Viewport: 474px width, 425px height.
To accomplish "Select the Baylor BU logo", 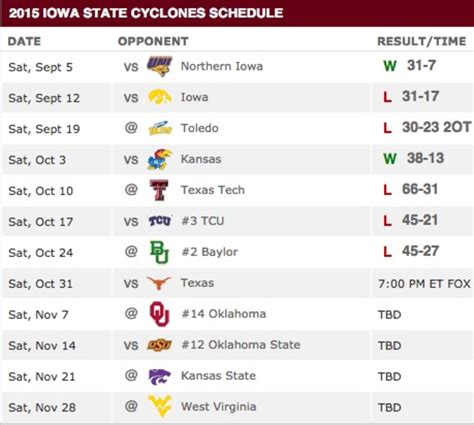I will coord(160,252).
